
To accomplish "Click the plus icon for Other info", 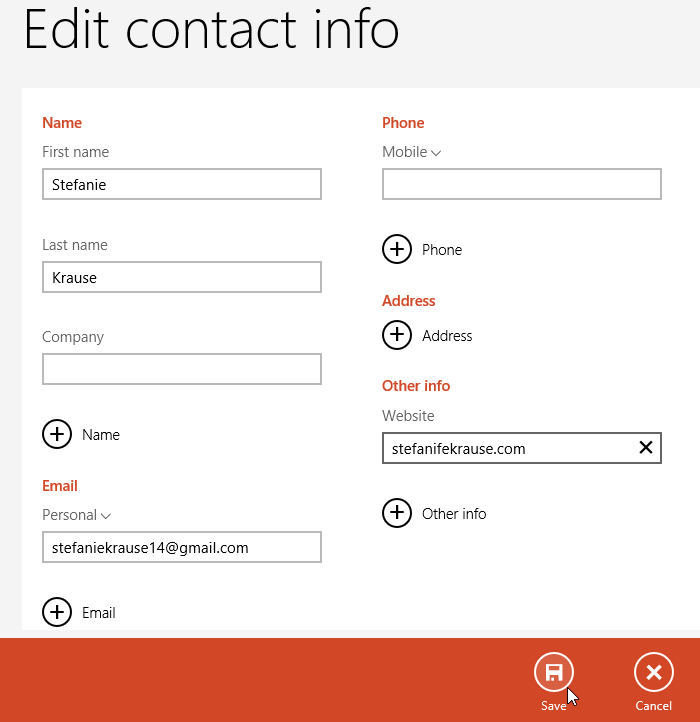I will [x=397, y=513].
